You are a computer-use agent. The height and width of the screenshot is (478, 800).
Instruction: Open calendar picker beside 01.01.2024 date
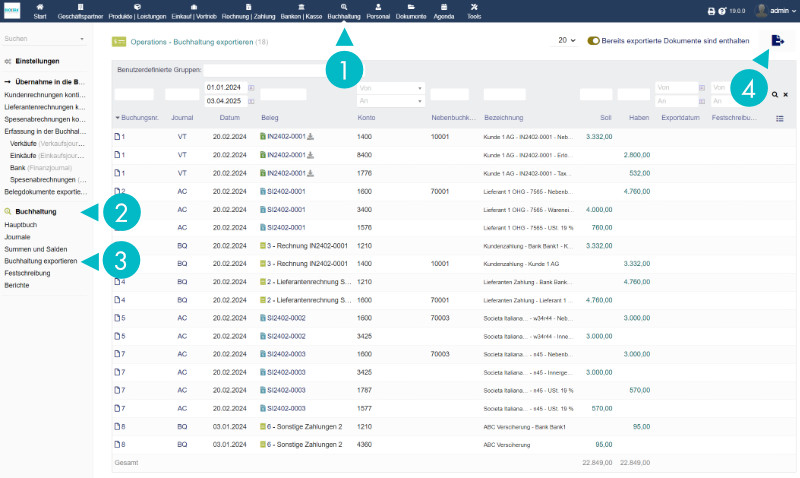point(251,88)
